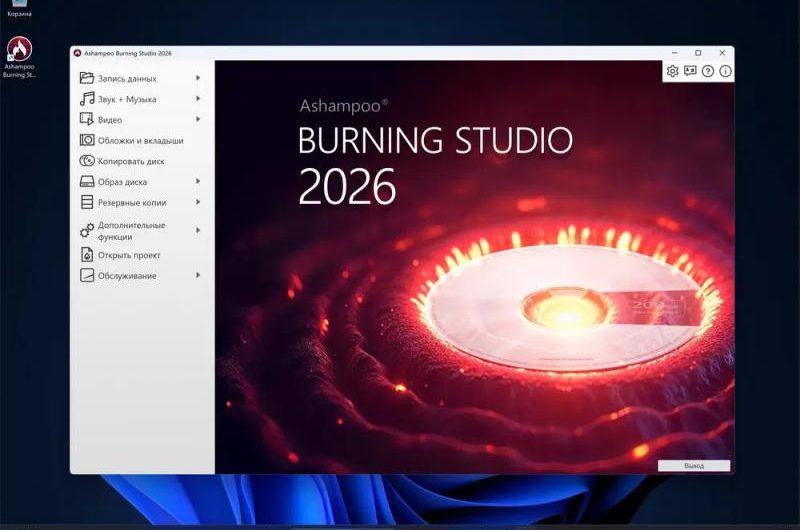Select the Корзина recycle bin desktop icon

[19, 9]
